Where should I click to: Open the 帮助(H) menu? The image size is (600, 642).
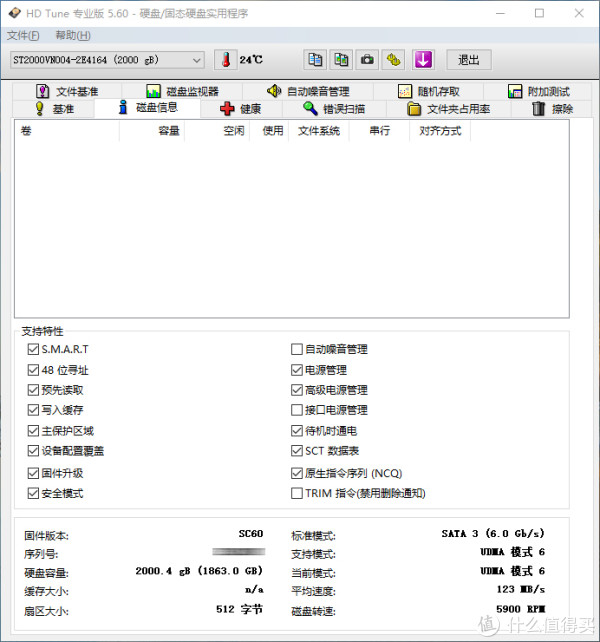(72, 35)
